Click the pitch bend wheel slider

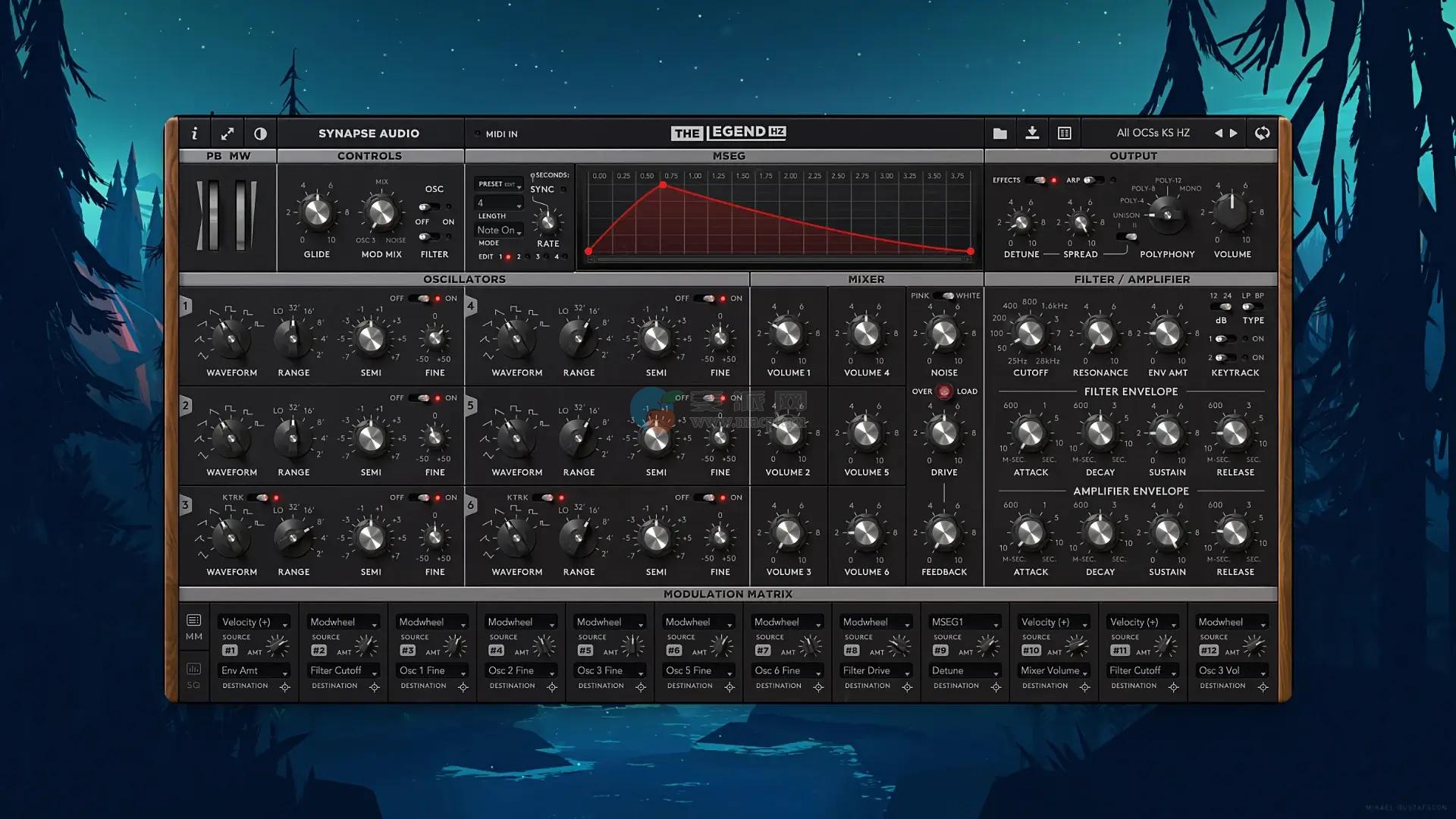[212, 215]
